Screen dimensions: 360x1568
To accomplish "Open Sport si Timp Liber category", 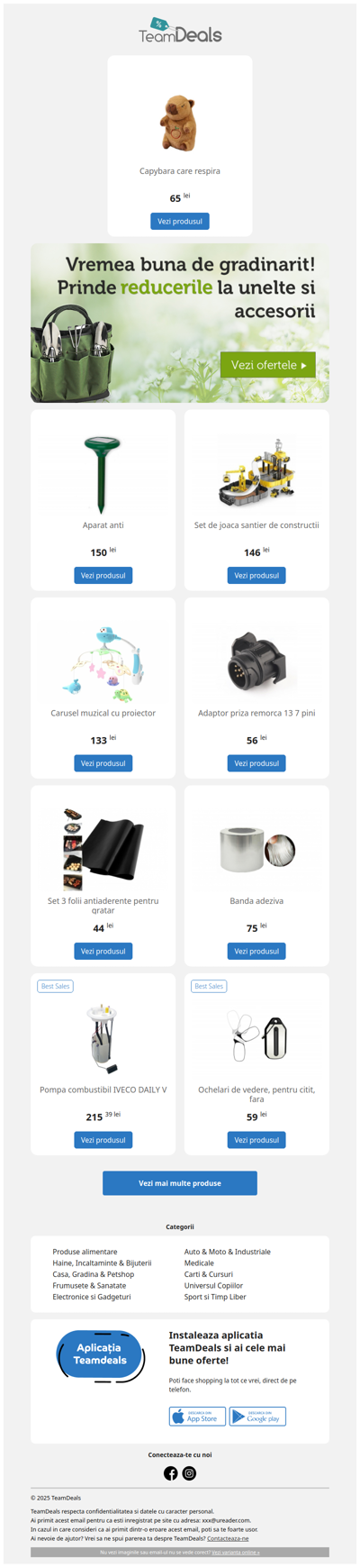I will pyautogui.click(x=215, y=1297).
